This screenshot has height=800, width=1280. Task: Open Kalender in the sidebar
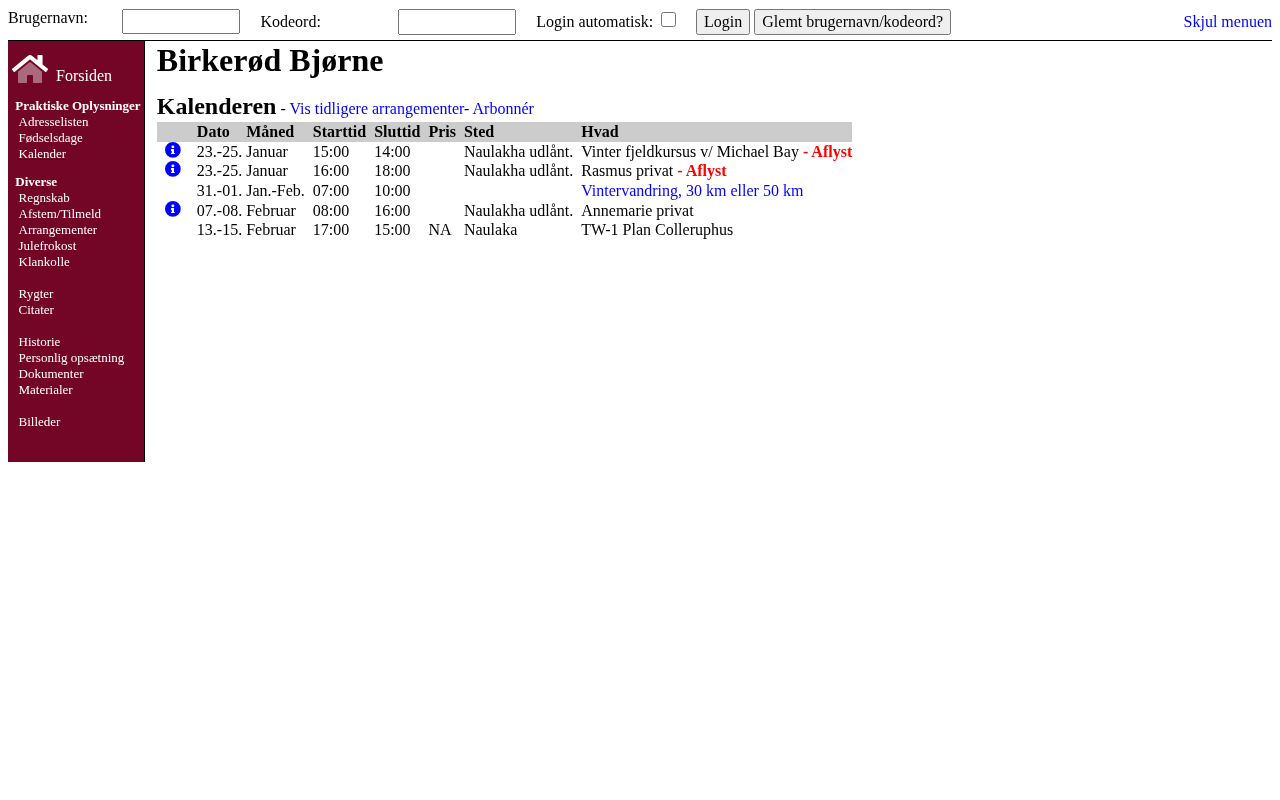[42, 154]
